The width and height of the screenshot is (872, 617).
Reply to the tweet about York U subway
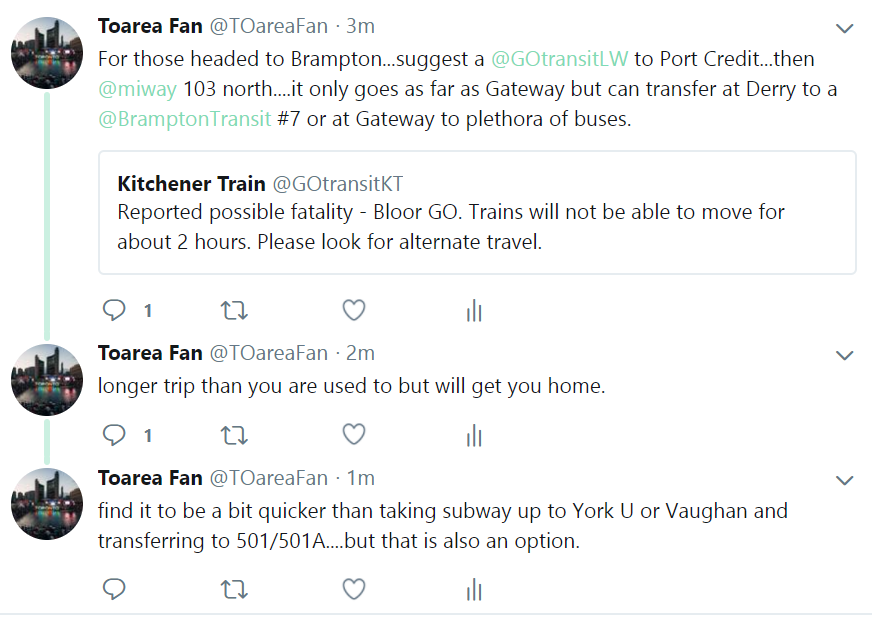point(115,589)
